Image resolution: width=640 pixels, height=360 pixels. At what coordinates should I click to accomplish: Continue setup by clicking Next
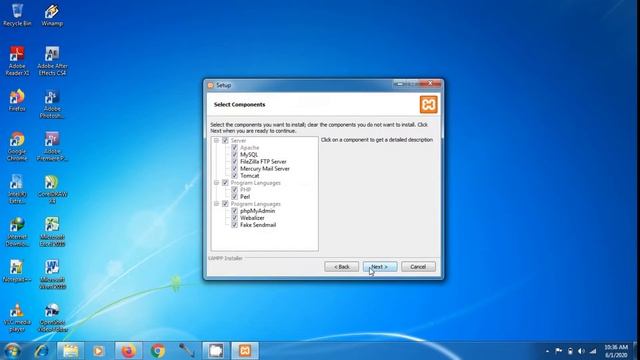click(380, 267)
